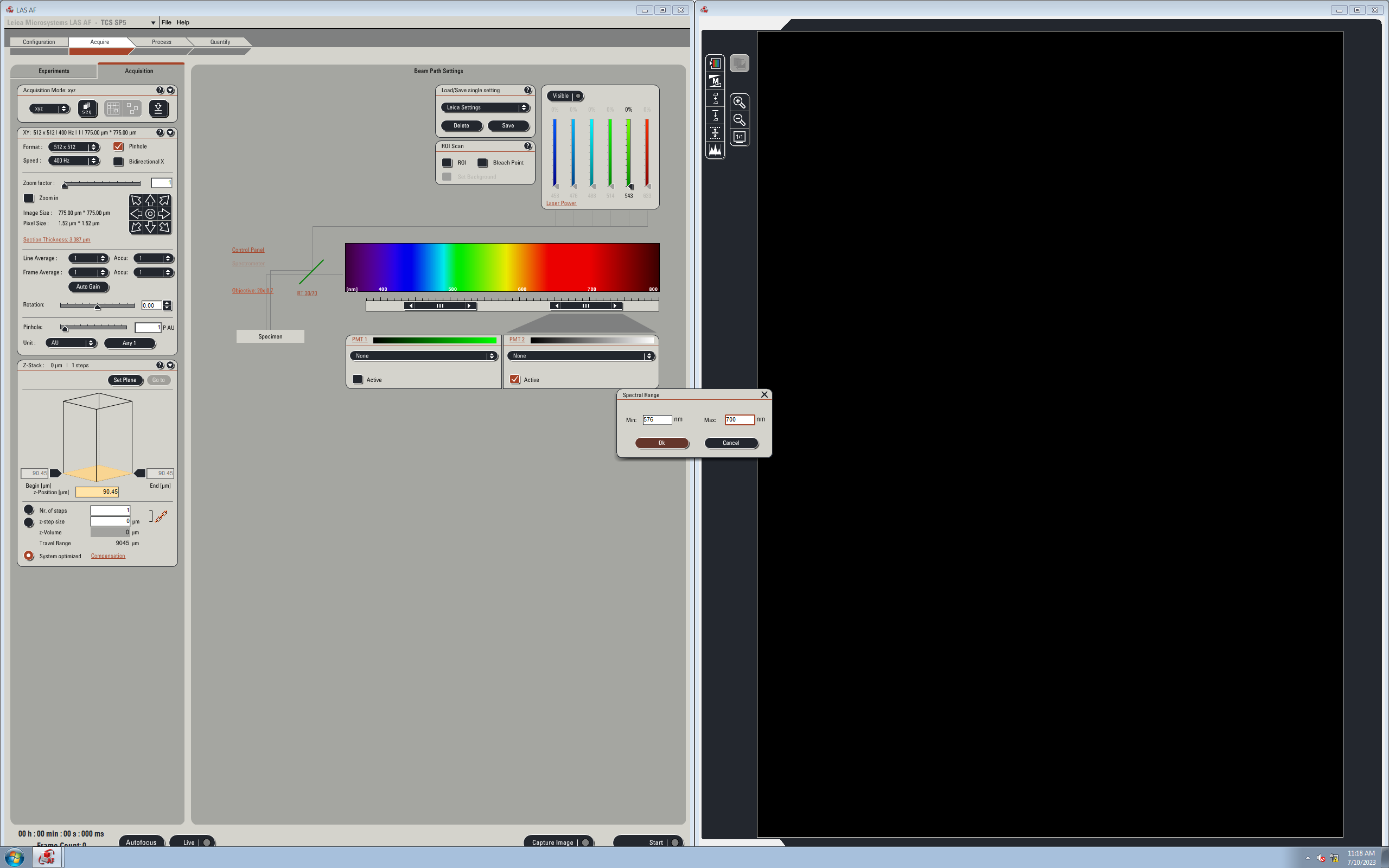Click Ok in Spectral Range dialog

661,443
